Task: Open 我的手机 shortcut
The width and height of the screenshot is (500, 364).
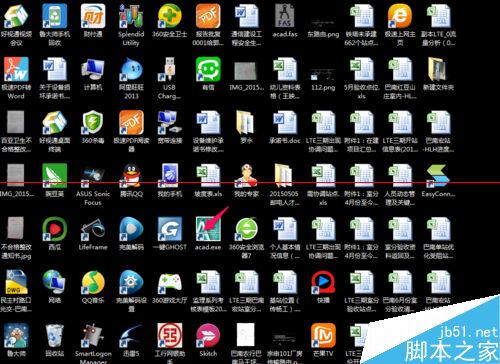Action: tap(170, 175)
